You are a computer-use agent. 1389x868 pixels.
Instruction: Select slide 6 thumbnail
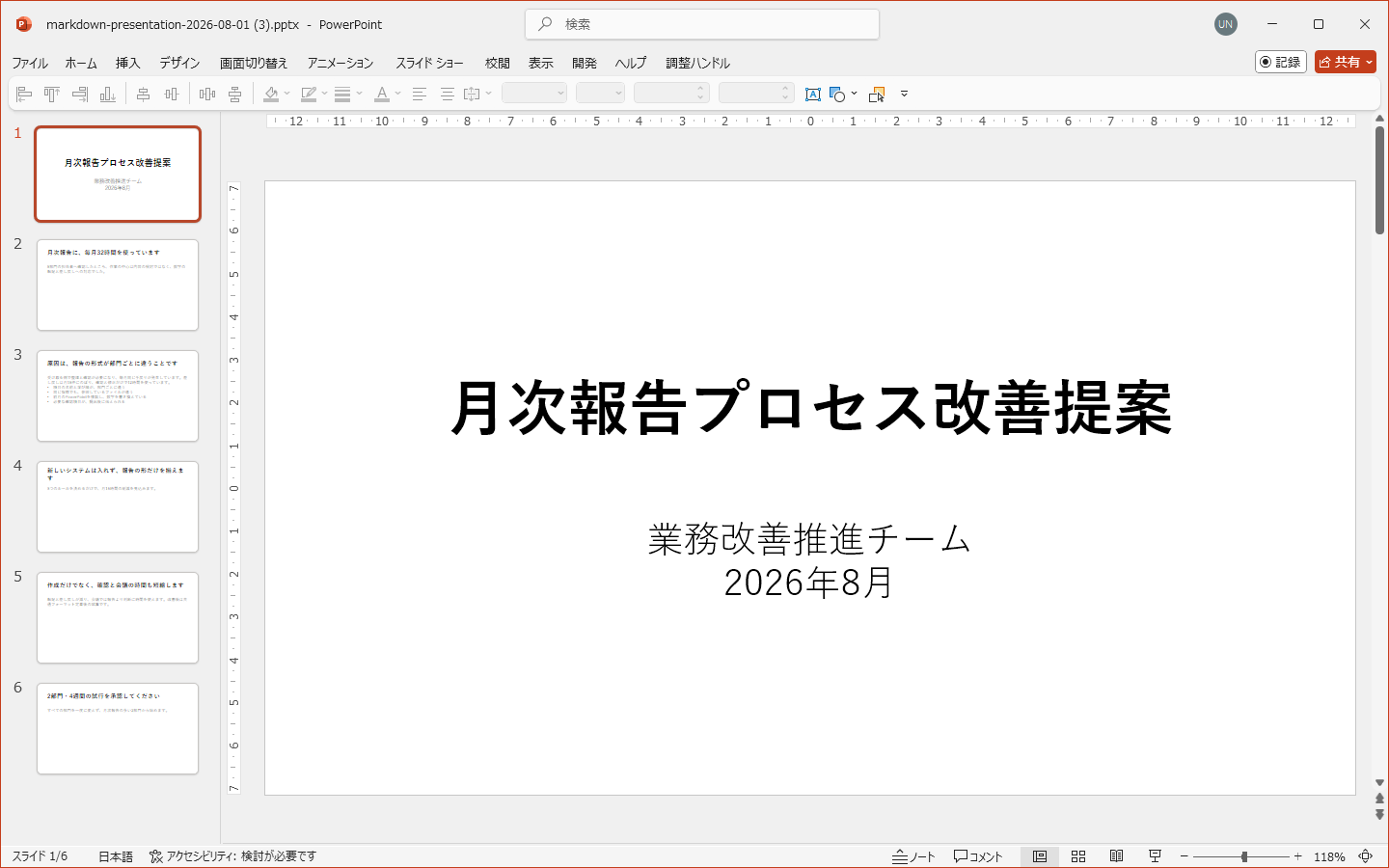point(118,729)
